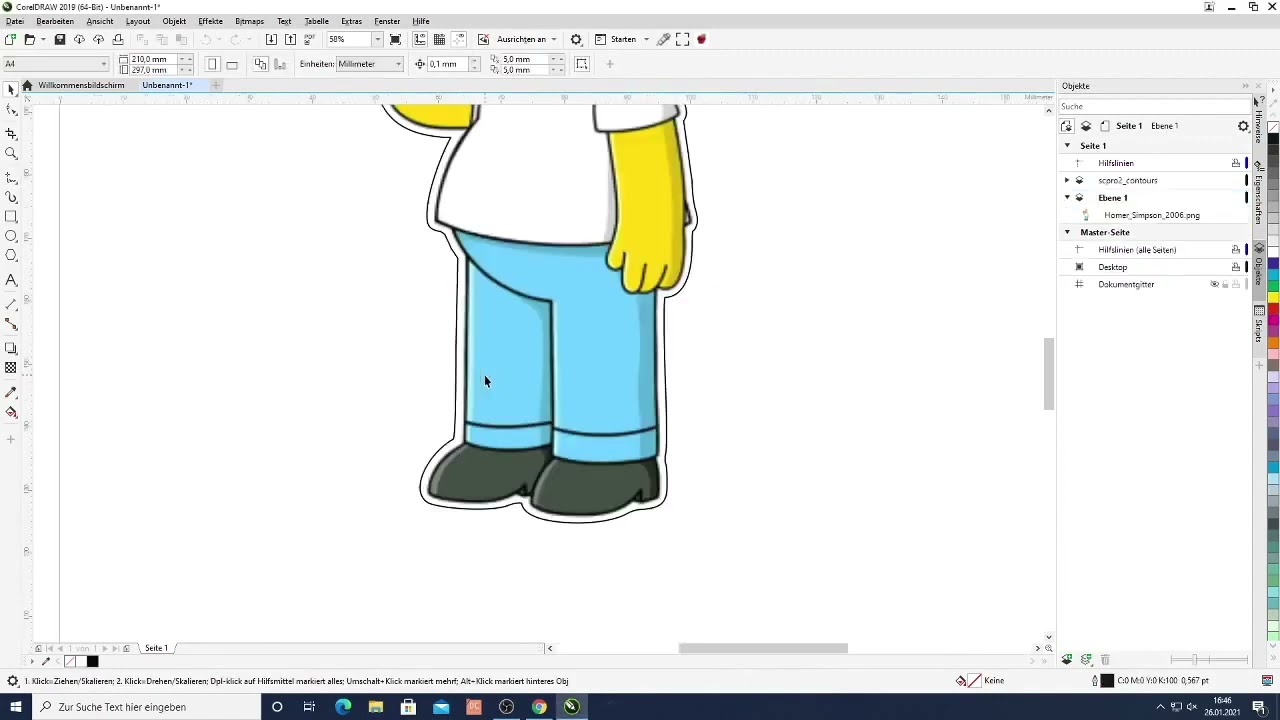Select the Connector tool

[x=11, y=324]
